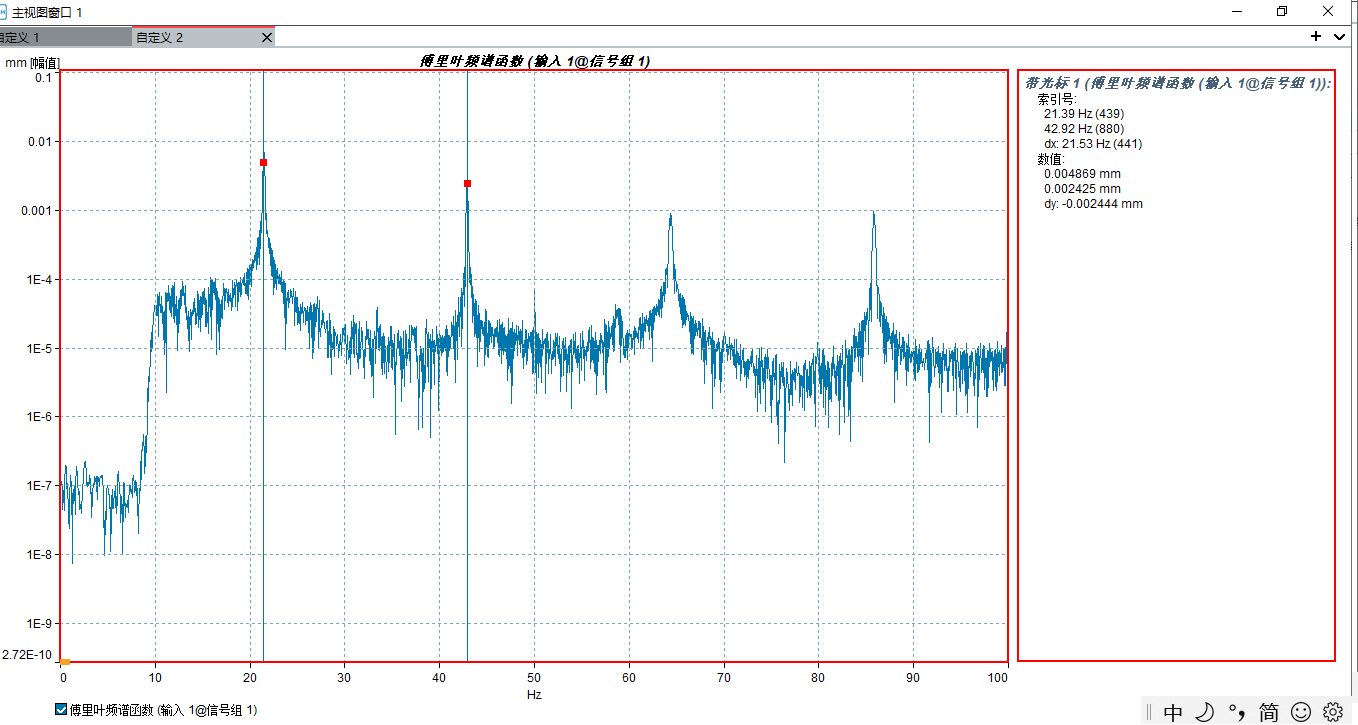Click the red cursor marker at 42.92 Hz
Viewport: 1358px width, 725px height.
click(x=467, y=183)
